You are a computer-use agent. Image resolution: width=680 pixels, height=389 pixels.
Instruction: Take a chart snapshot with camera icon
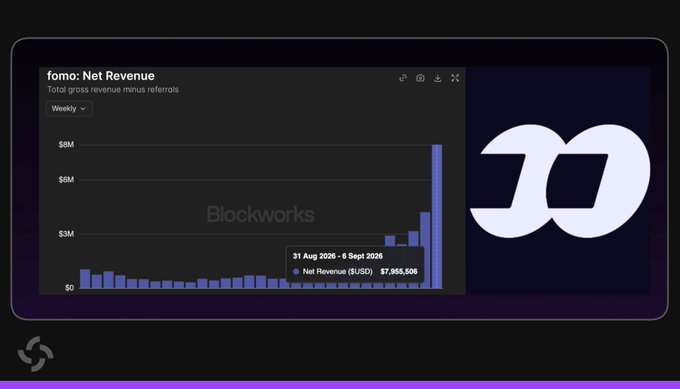pyautogui.click(x=420, y=78)
